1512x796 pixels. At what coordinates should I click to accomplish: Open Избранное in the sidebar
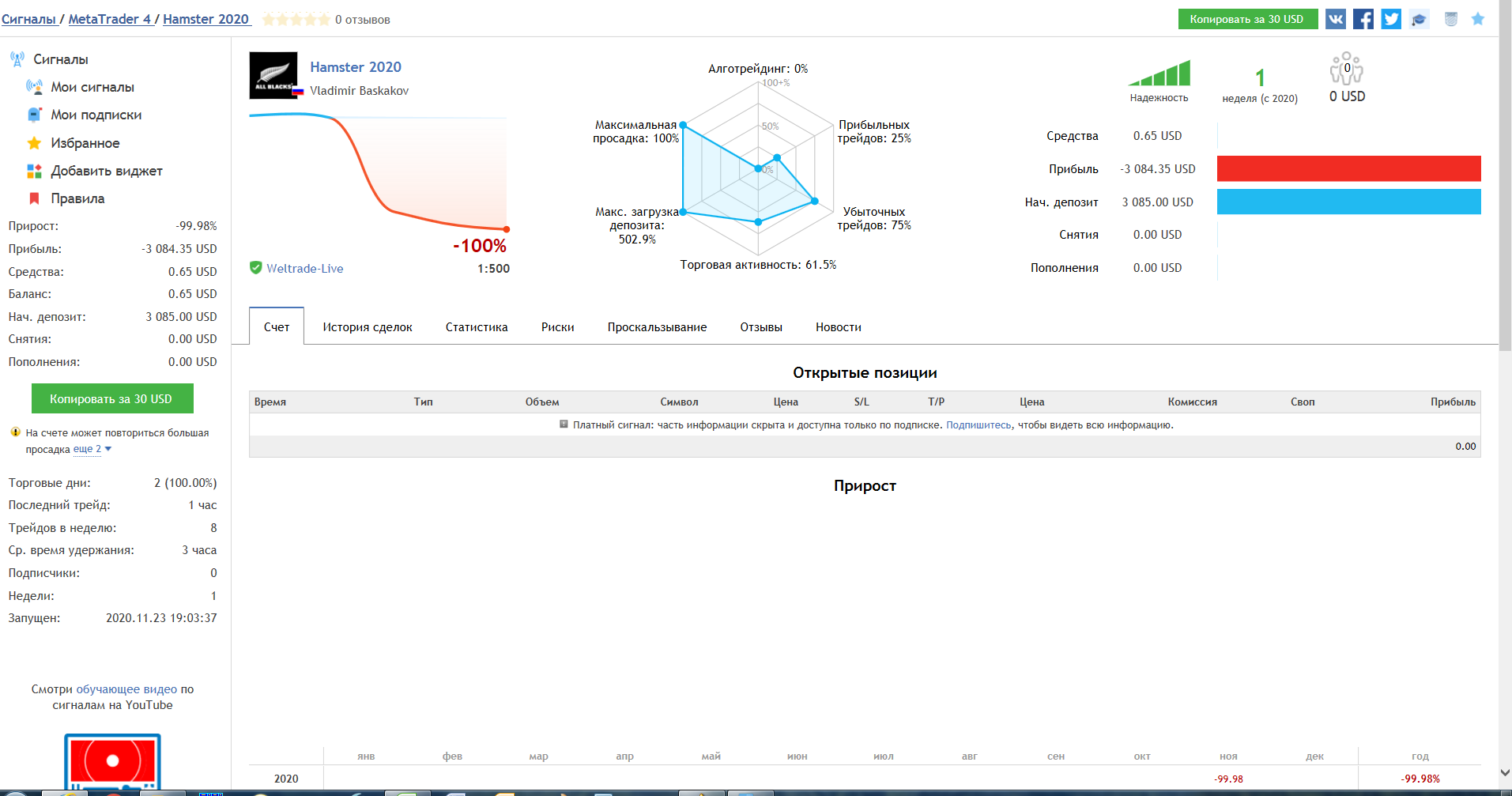point(85,143)
